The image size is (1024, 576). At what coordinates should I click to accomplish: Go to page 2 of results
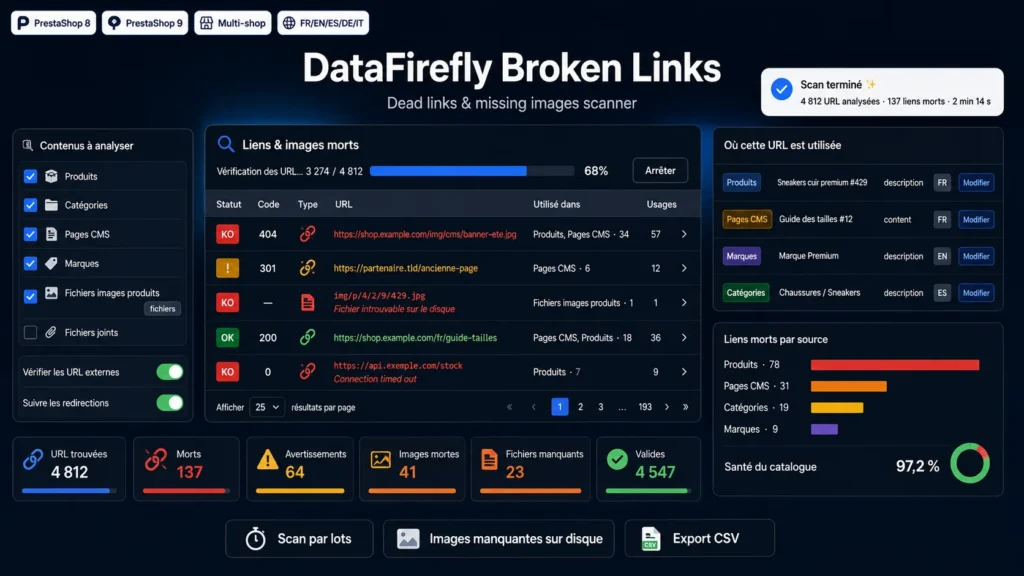[580, 407]
